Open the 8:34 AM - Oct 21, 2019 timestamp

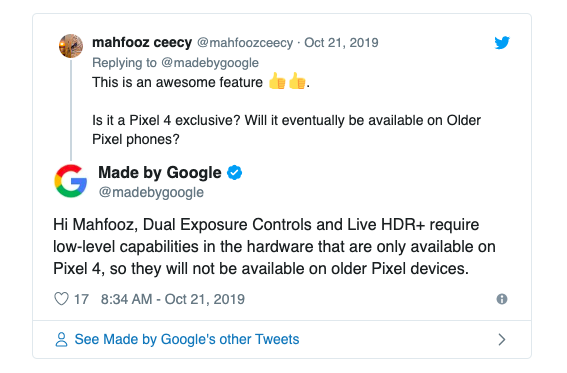pyautogui.click(x=172, y=299)
